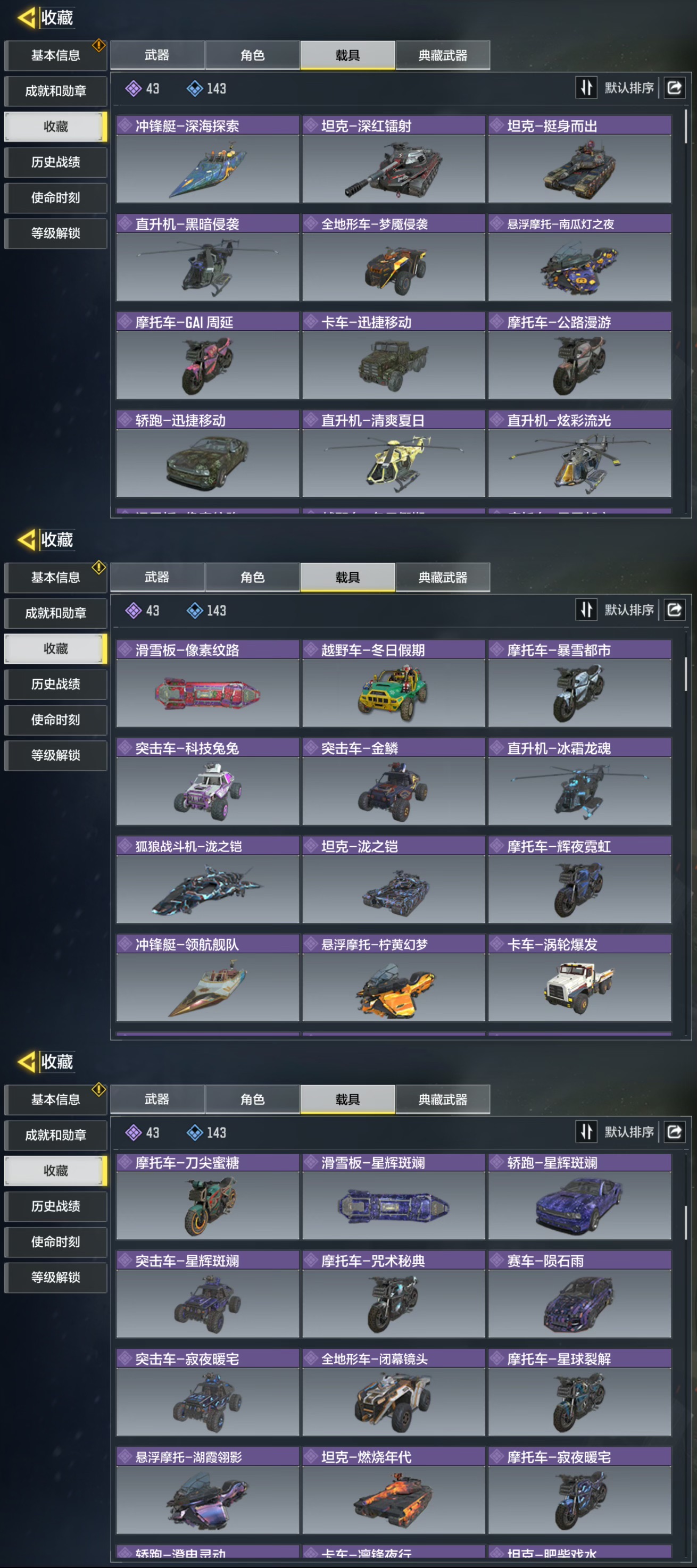697x1568 pixels.
Task: Click share export icon above 轿跑-星辉斑斓 card
Action: click(x=675, y=1131)
